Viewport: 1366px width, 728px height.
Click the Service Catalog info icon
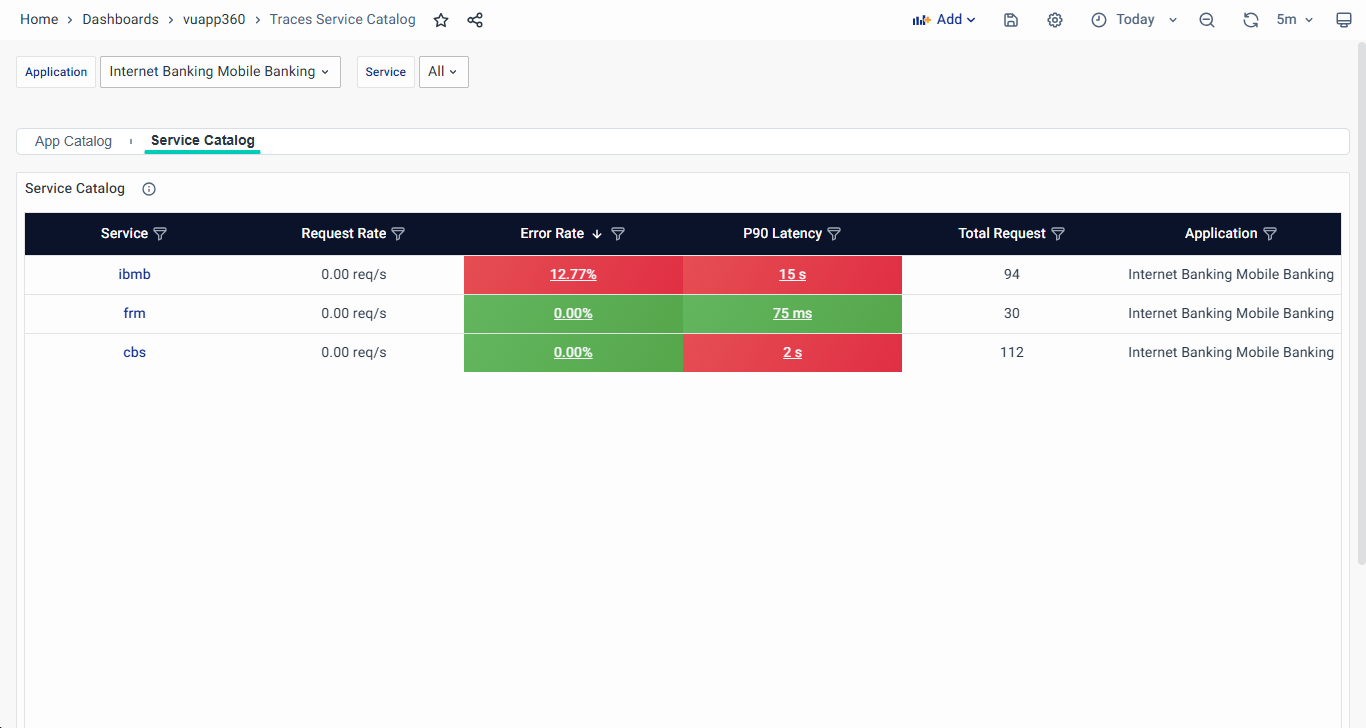point(149,189)
